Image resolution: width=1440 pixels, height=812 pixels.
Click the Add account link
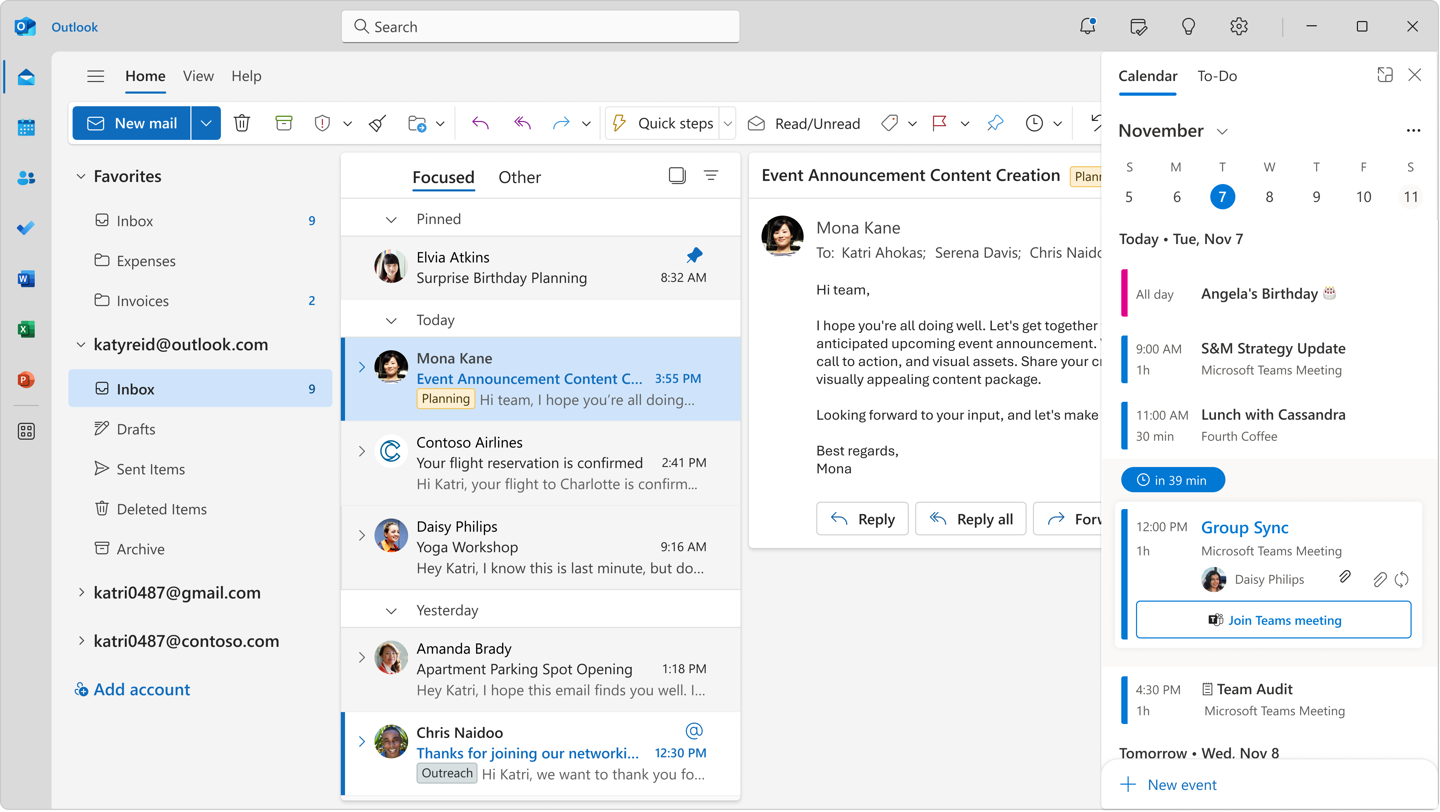141,690
